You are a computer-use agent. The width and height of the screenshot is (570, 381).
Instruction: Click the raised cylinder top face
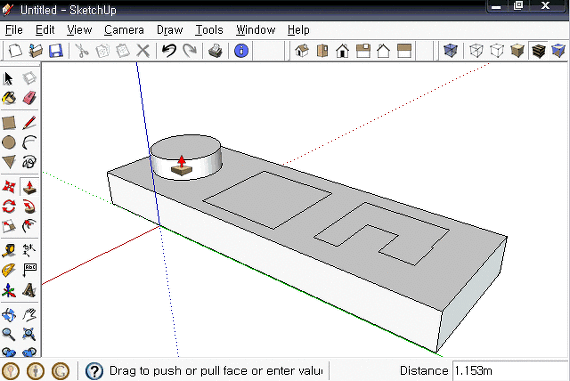185,147
